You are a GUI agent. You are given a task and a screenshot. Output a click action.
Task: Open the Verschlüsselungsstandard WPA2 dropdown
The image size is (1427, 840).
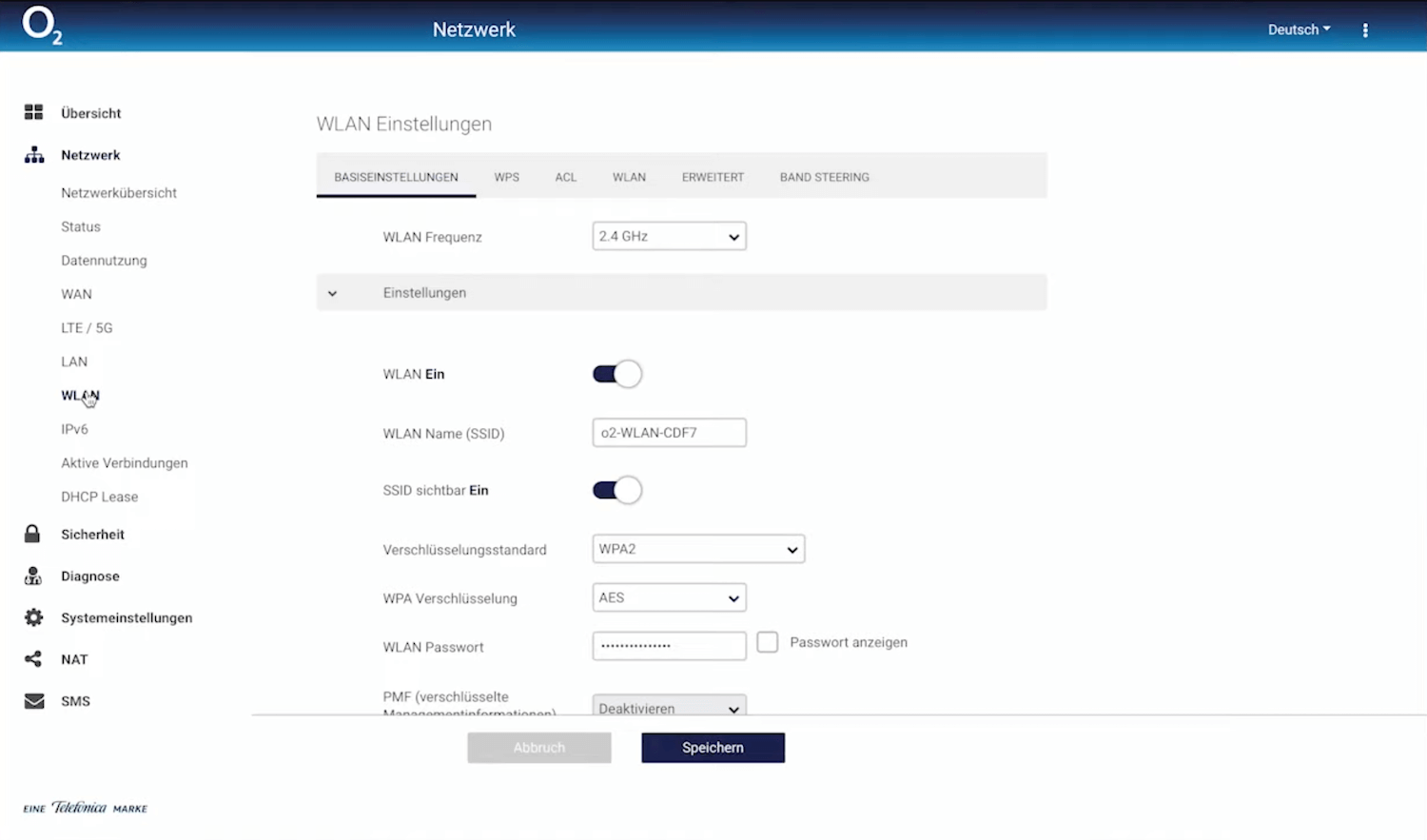(x=698, y=549)
